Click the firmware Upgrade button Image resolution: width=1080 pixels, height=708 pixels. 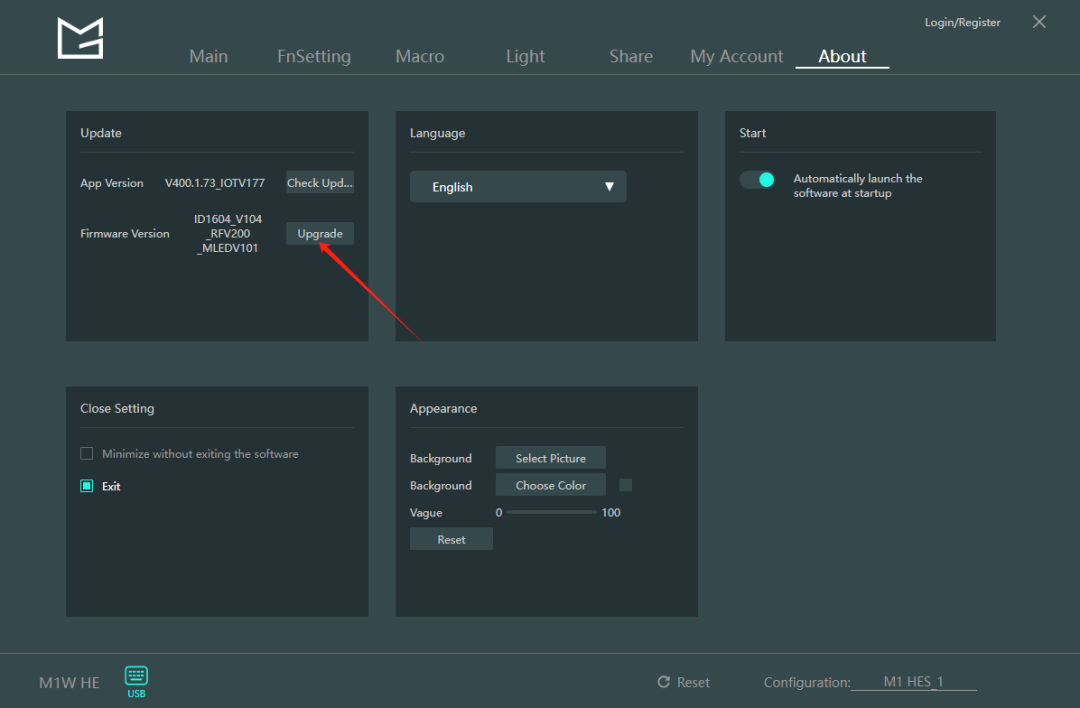coord(320,233)
